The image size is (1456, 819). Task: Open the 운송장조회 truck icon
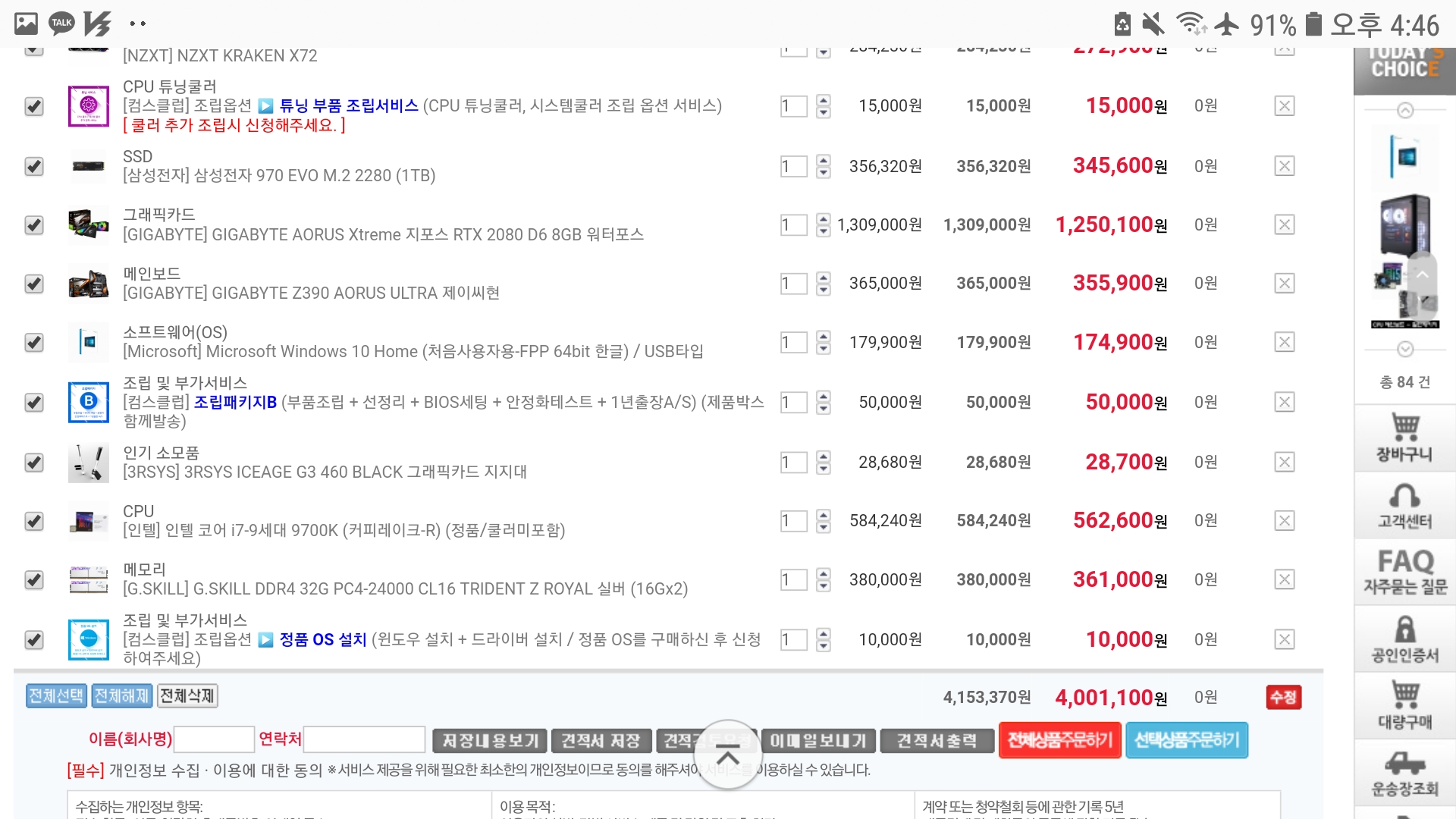1404,772
